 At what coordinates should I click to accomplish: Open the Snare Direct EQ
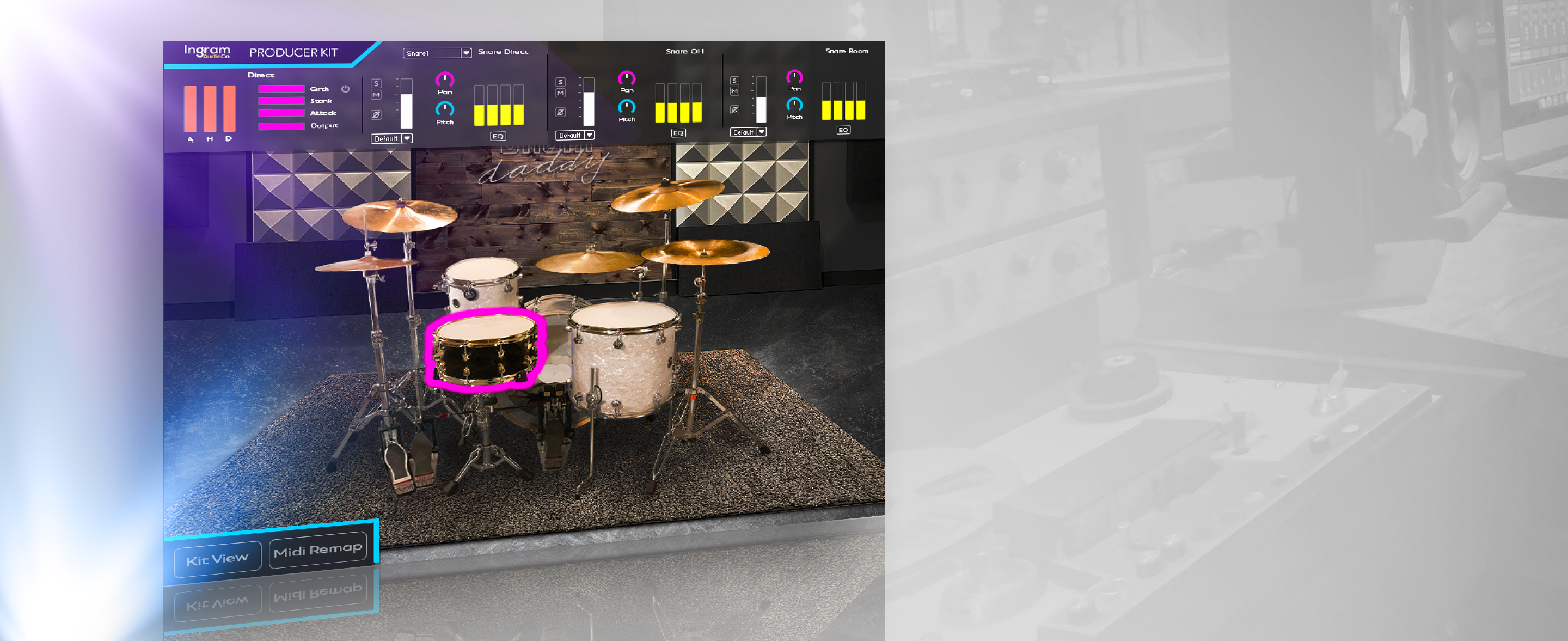tap(498, 136)
